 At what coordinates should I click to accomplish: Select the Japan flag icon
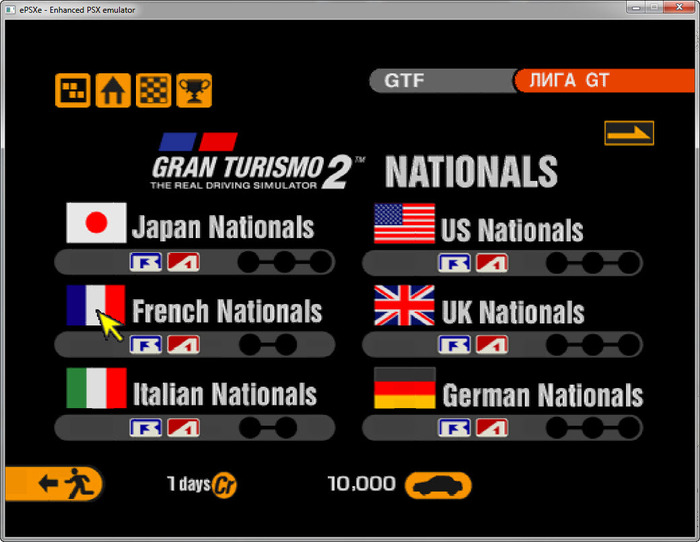[96, 223]
